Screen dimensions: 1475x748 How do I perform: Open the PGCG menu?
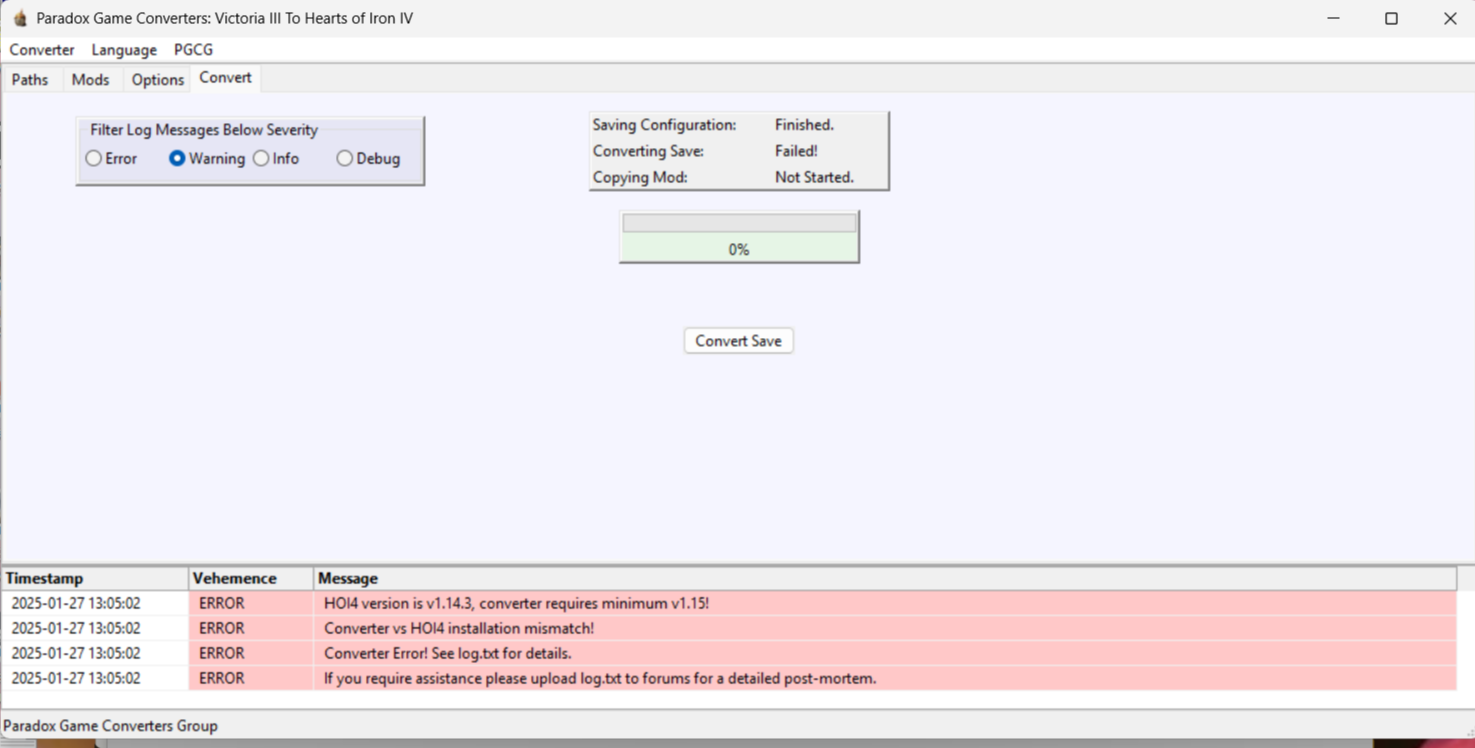[x=193, y=50]
